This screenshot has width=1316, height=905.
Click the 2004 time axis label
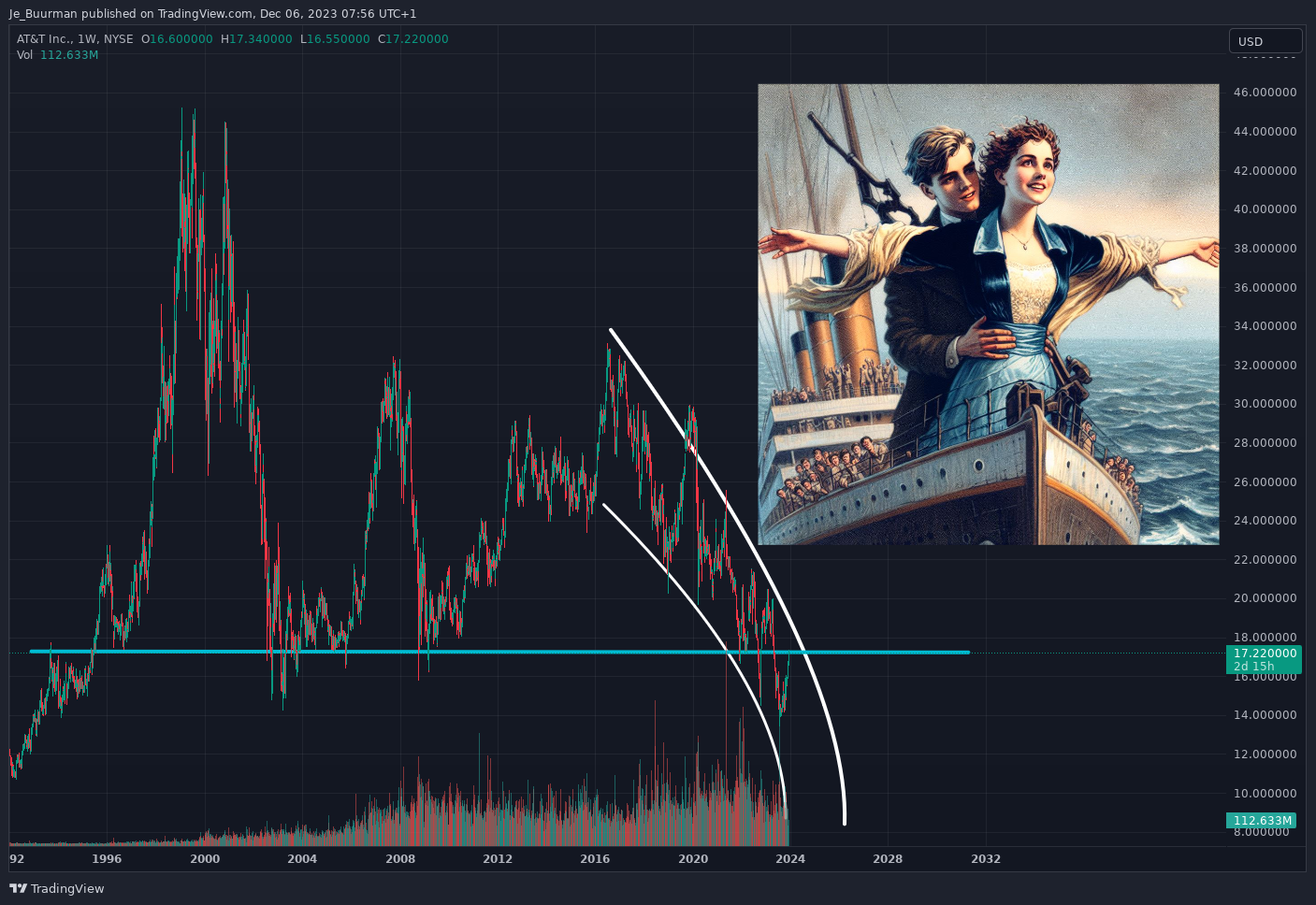click(302, 859)
